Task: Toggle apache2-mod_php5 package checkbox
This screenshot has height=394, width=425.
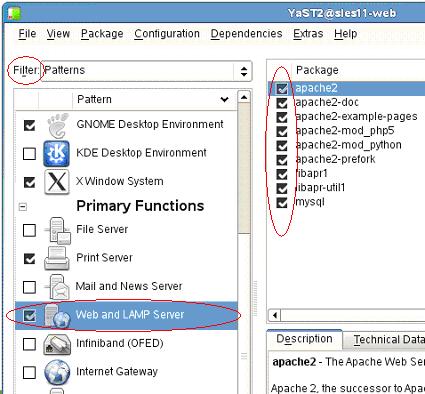Action: tap(282, 132)
